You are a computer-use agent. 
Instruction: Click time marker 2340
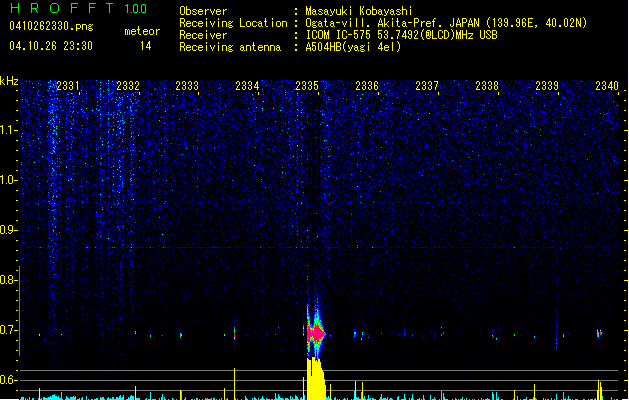[607, 86]
